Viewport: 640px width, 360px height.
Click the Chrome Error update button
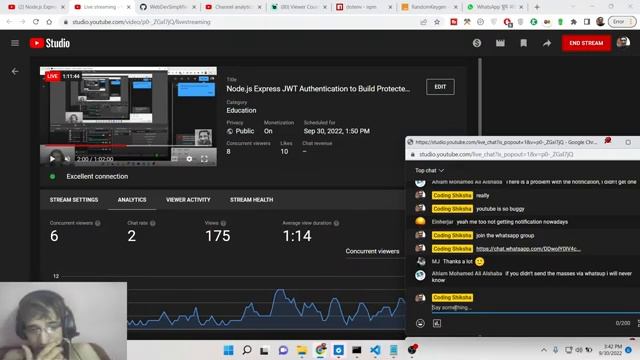(x=622, y=22)
